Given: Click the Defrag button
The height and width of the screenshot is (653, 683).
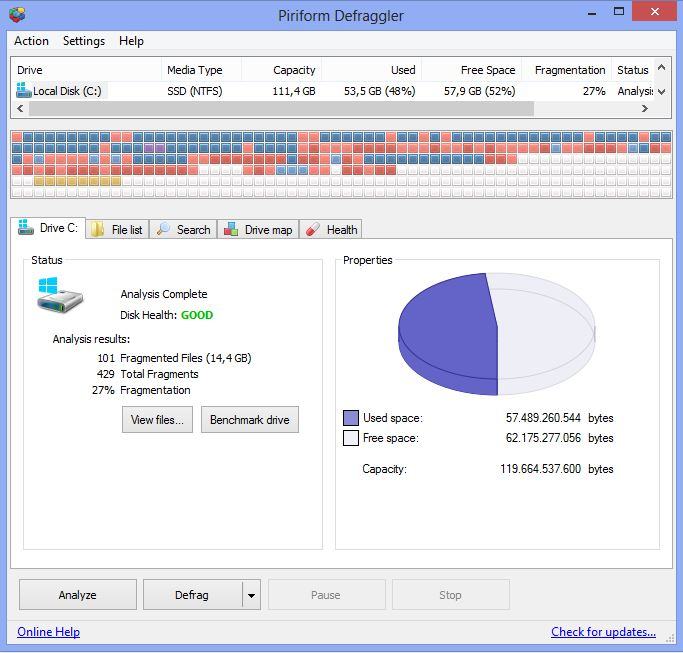Looking at the screenshot, I should point(192,595).
